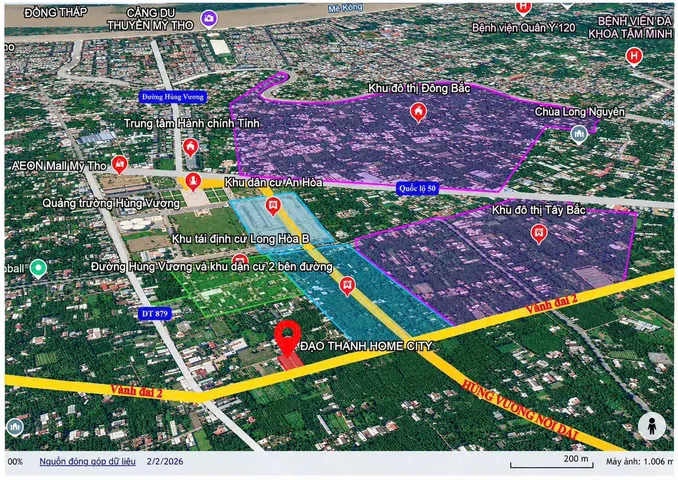Click the Chùa Long Nguyên temple pin
Screen dimensions: 678x480
(579, 135)
